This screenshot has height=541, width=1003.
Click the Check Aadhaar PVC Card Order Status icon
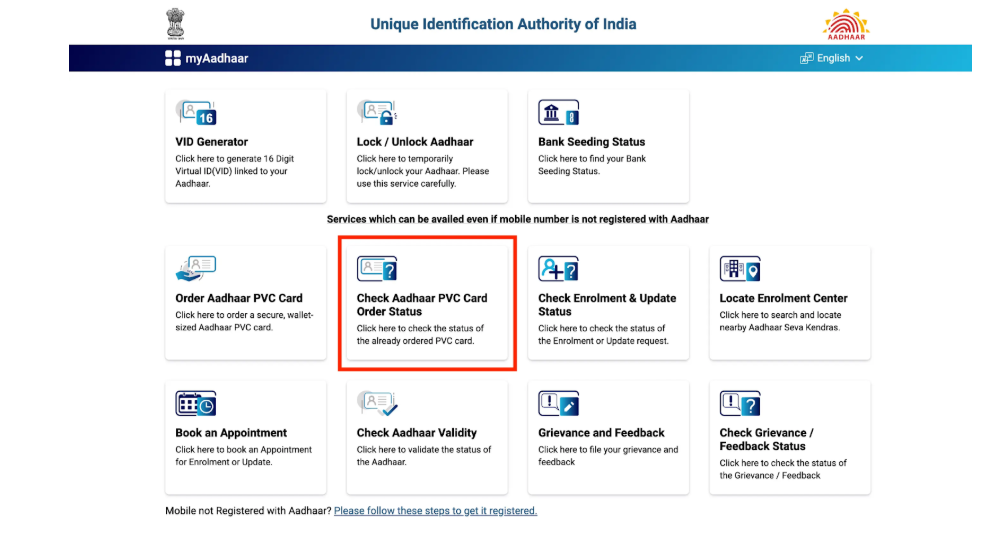coord(377,269)
